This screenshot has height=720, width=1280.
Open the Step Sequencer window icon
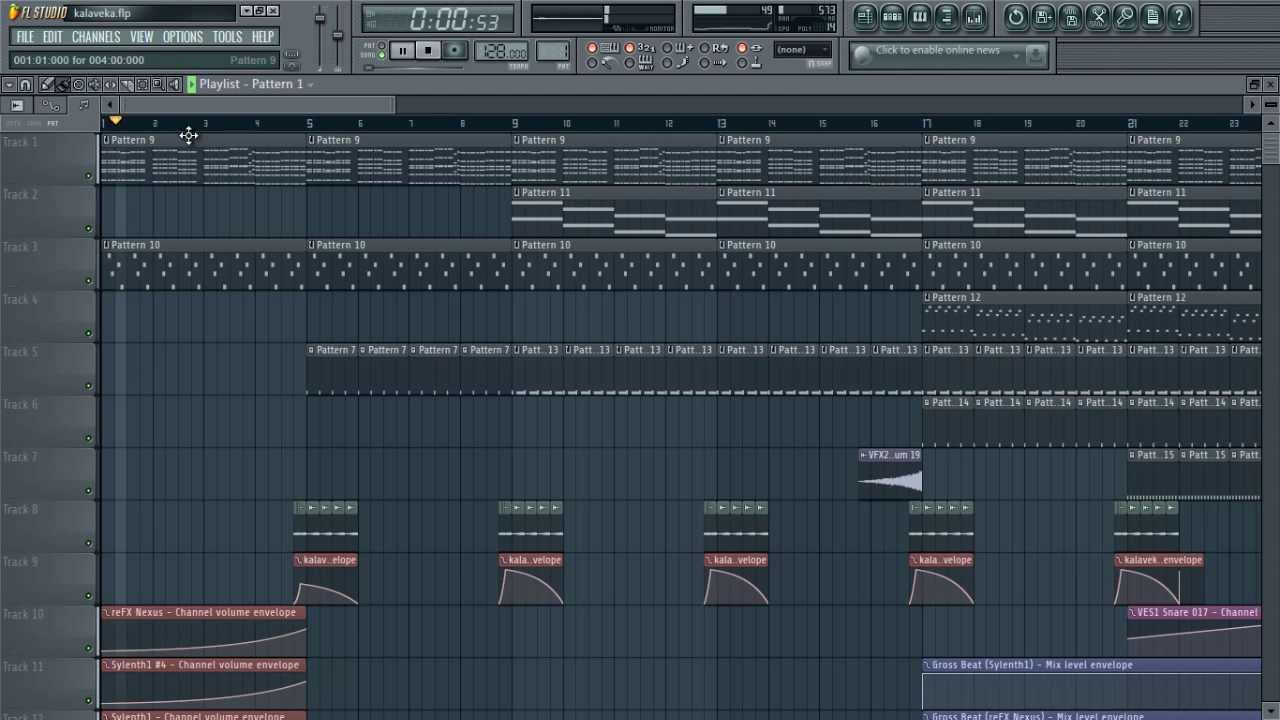point(893,16)
